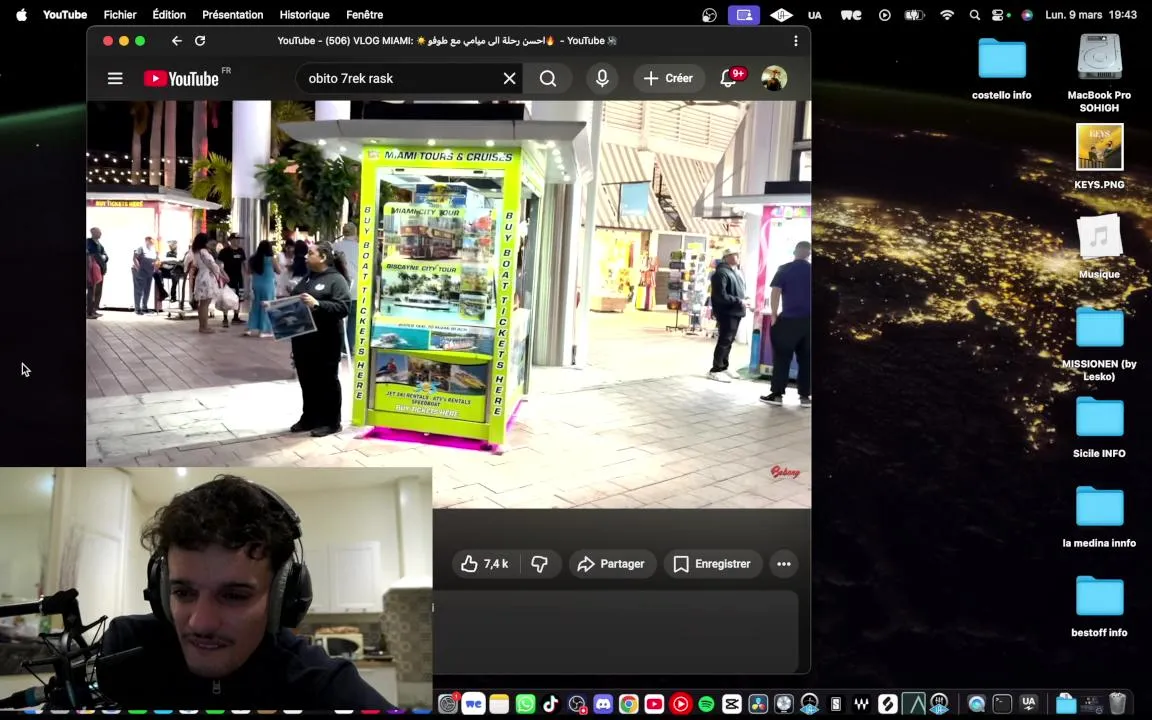1152x720 pixels.
Task: Open the YouTube account avatar menu
Action: (x=774, y=78)
